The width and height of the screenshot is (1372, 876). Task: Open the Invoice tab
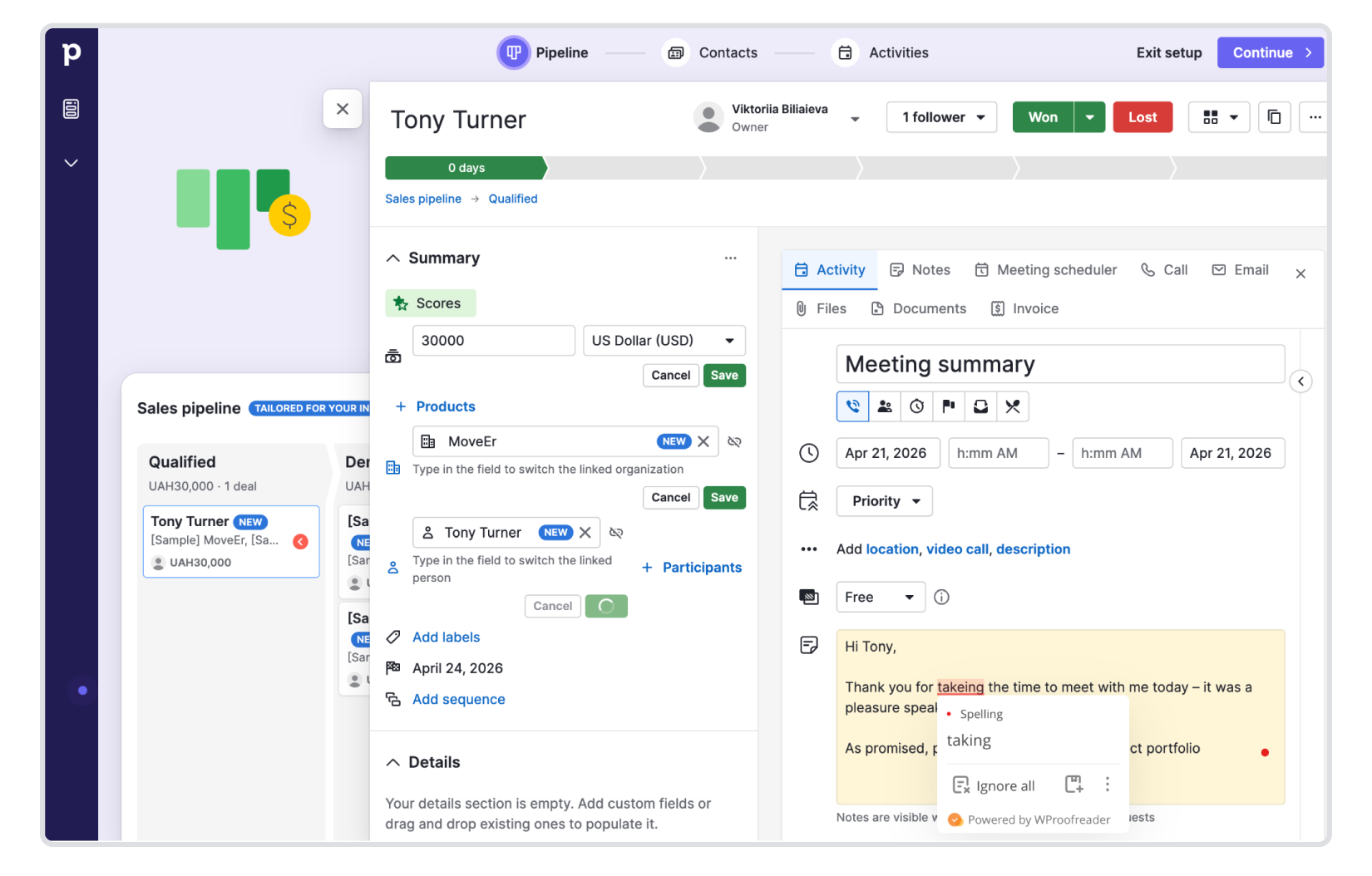coord(1024,309)
